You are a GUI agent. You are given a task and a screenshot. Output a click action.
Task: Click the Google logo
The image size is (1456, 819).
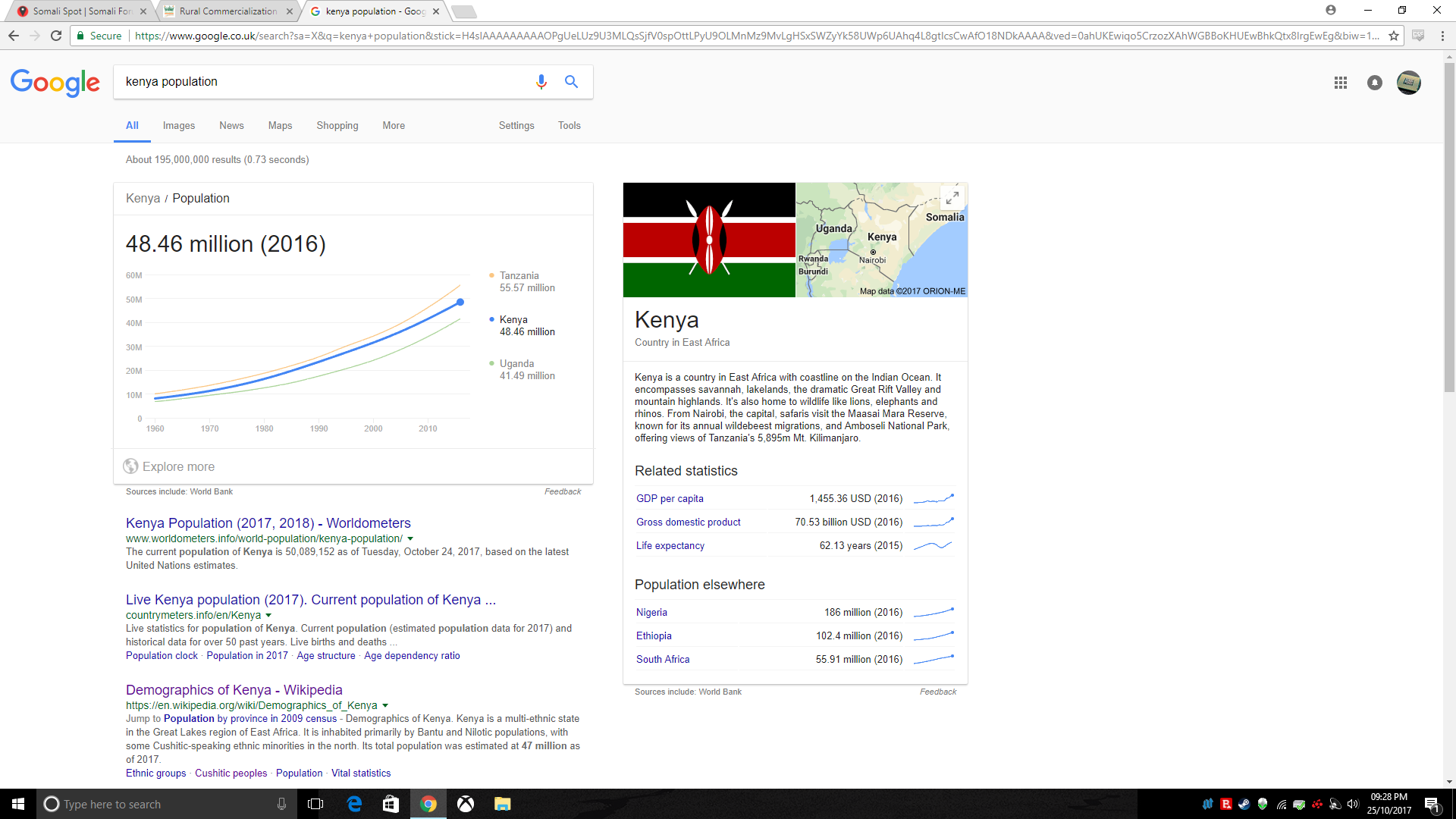(x=55, y=83)
